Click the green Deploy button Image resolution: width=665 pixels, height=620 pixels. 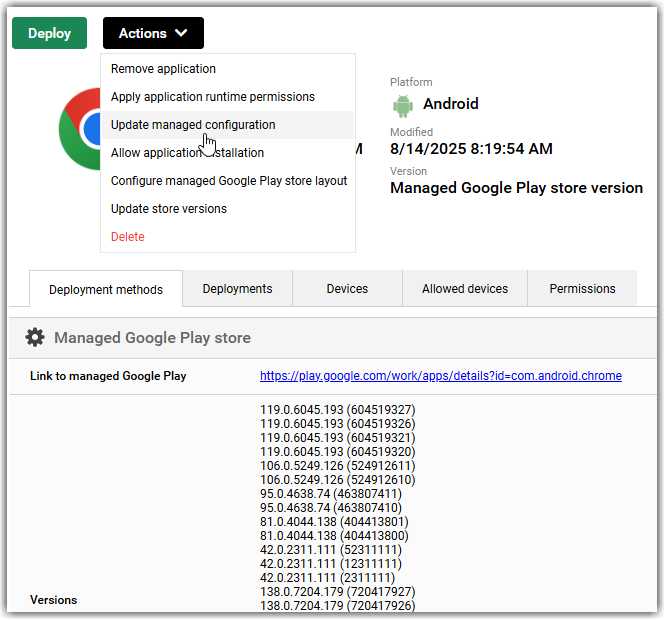[x=49, y=33]
